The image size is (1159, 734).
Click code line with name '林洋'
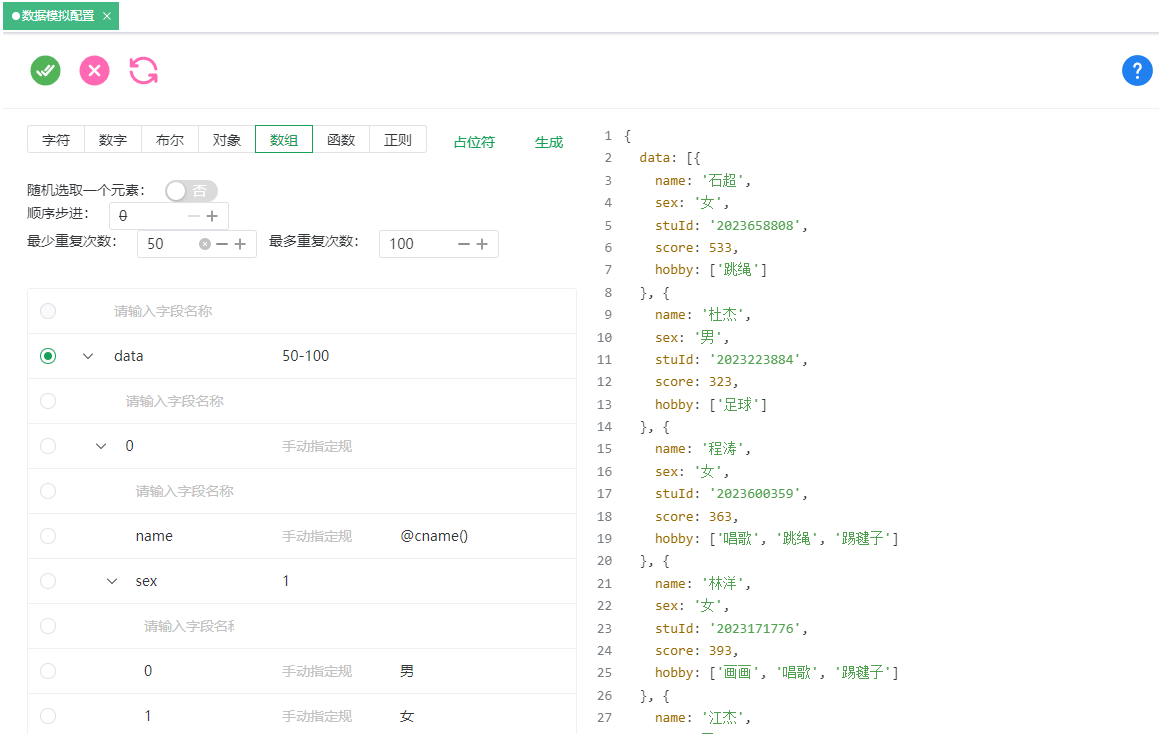click(x=703, y=583)
